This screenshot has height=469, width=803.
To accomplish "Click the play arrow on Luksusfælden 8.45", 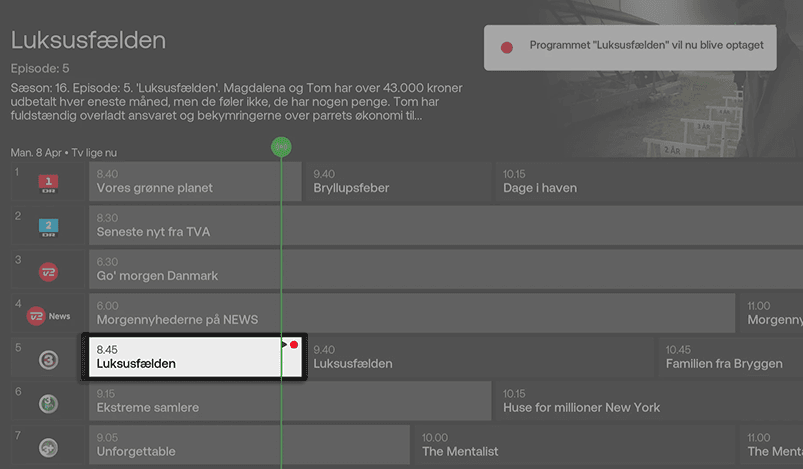I will coord(284,345).
